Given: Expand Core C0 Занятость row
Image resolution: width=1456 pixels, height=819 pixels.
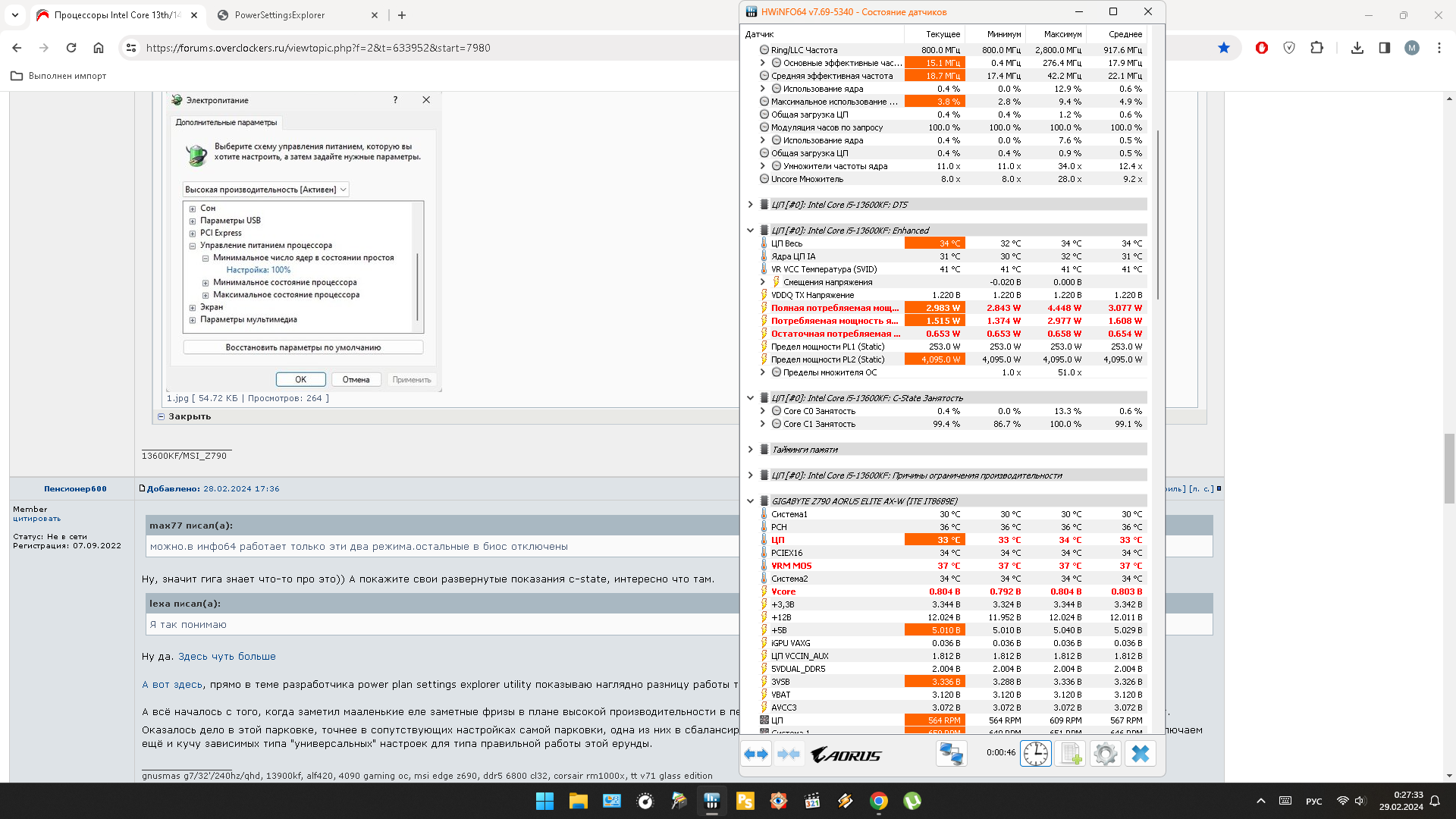Looking at the screenshot, I should coord(762,411).
